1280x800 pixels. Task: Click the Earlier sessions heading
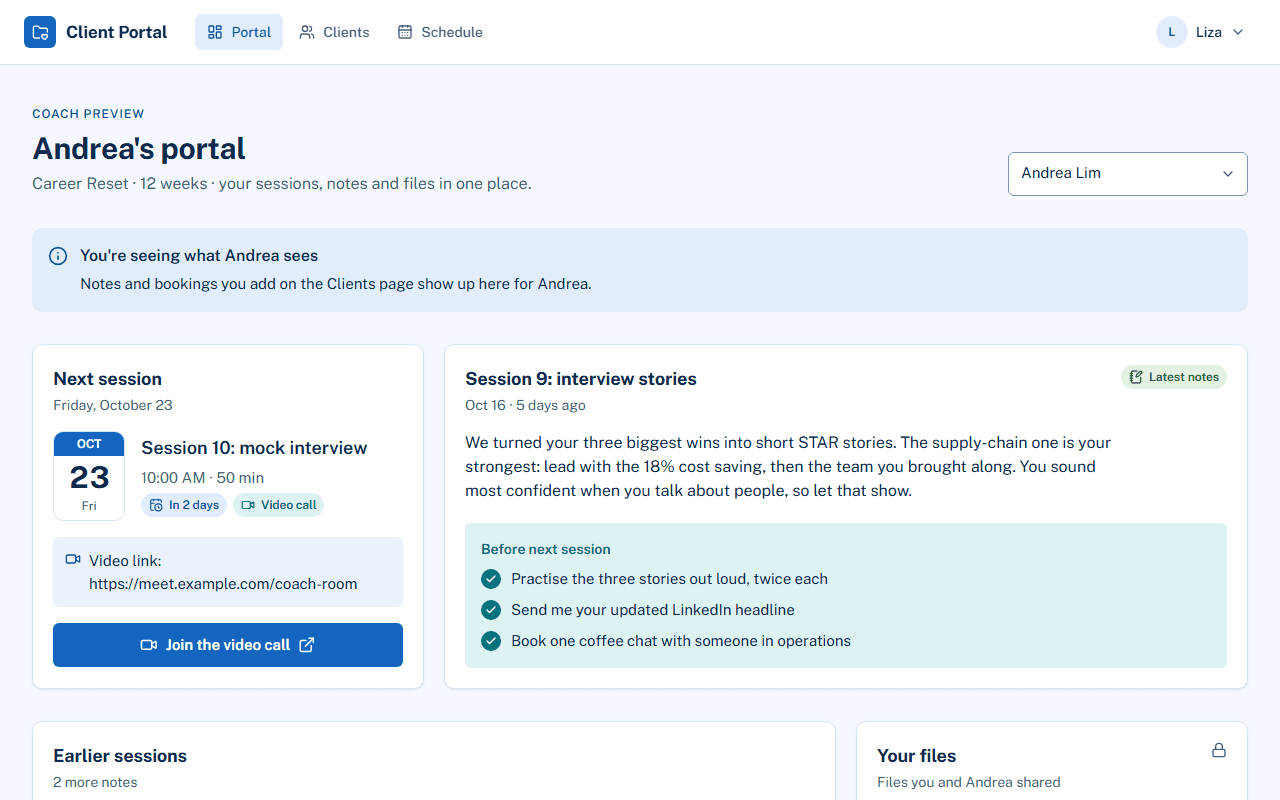pos(120,756)
